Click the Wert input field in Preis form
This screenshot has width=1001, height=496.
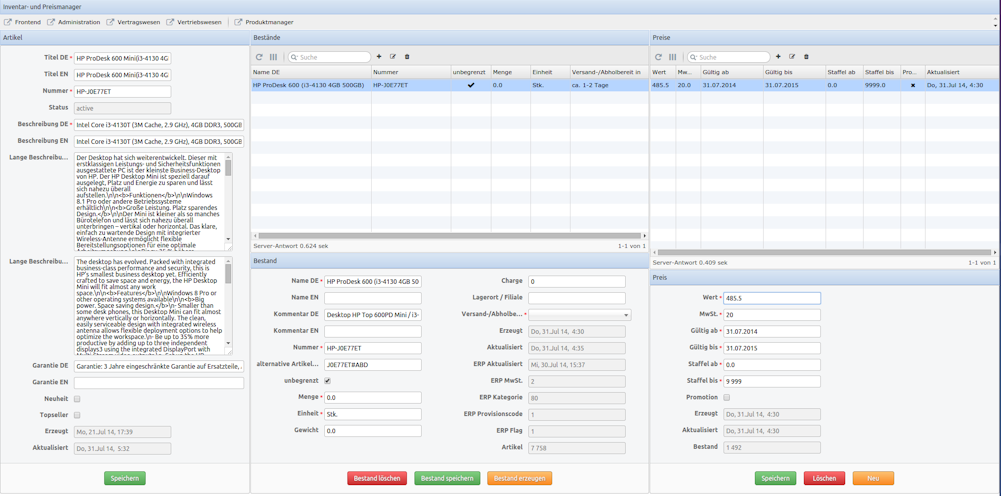(x=771, y=298)
